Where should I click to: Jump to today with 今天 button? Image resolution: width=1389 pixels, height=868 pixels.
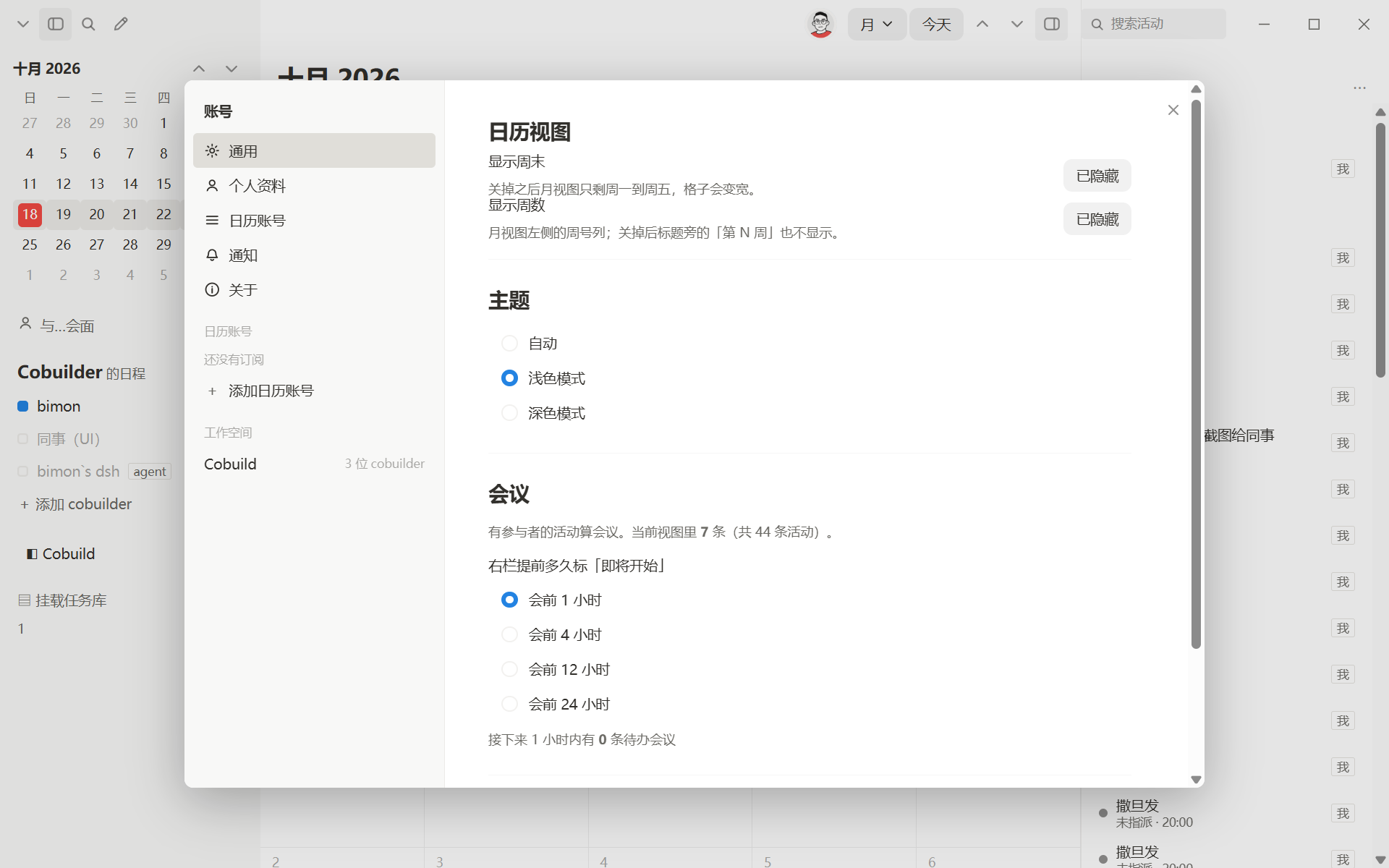point(936,24)
